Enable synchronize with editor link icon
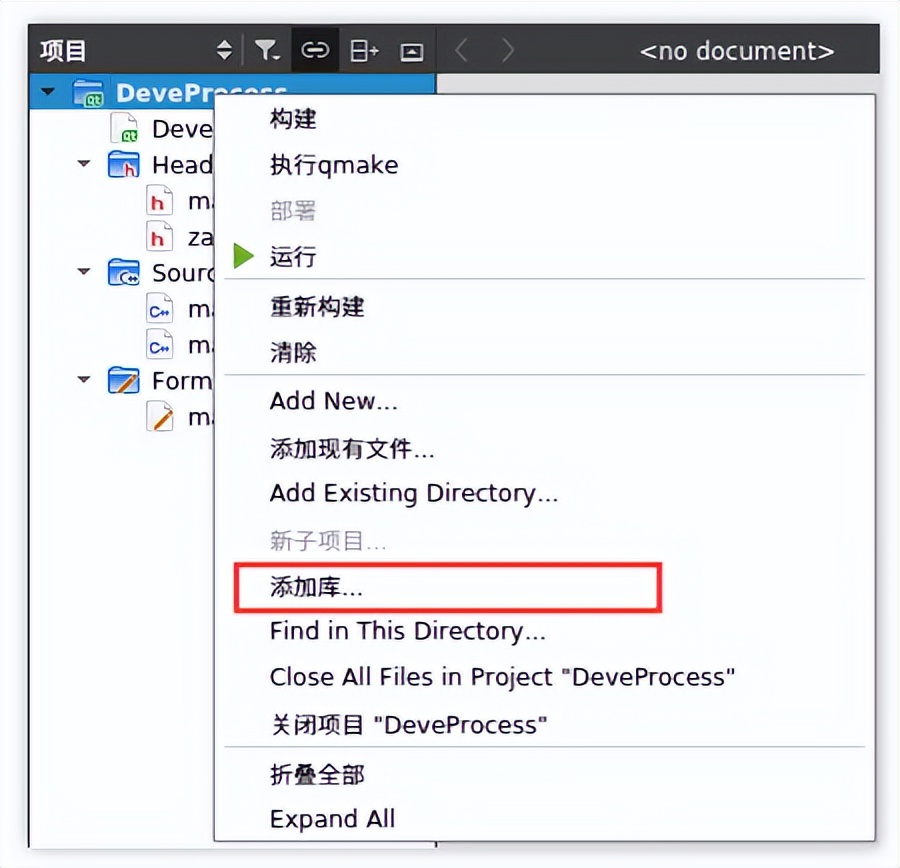The height and width of the screenshot is (868, 900). coord(314,50)
